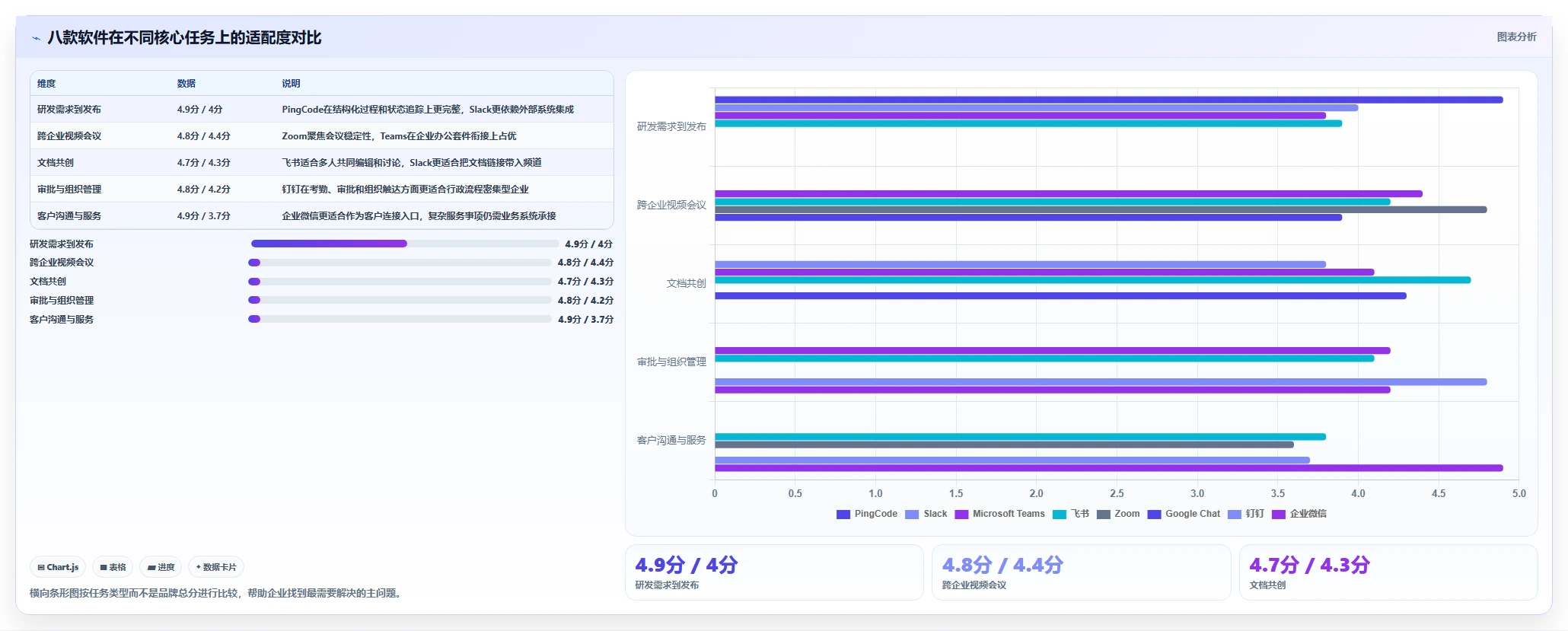Click the 数据卡片 tag
The width and height of the screenshot is (1568, 631).
tap(216, 567)
